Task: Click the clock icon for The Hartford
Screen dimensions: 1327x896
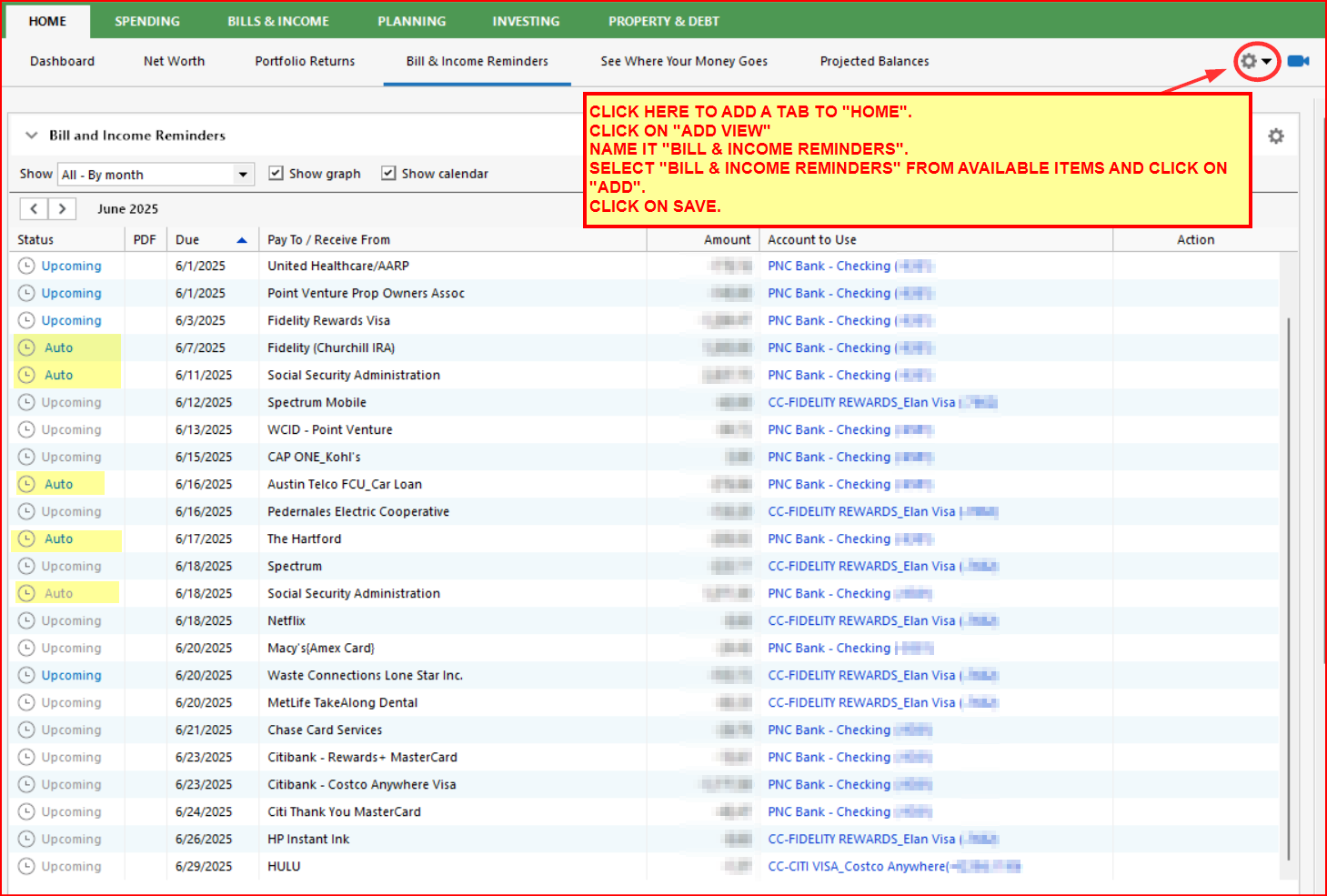Action: point(26,539)
